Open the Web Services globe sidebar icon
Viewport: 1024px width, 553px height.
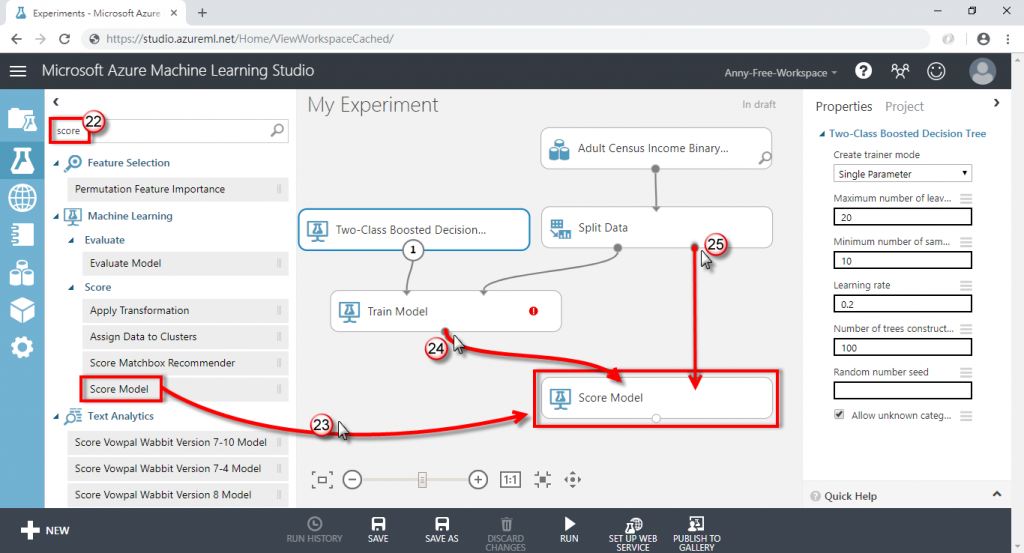click(22, 198)
